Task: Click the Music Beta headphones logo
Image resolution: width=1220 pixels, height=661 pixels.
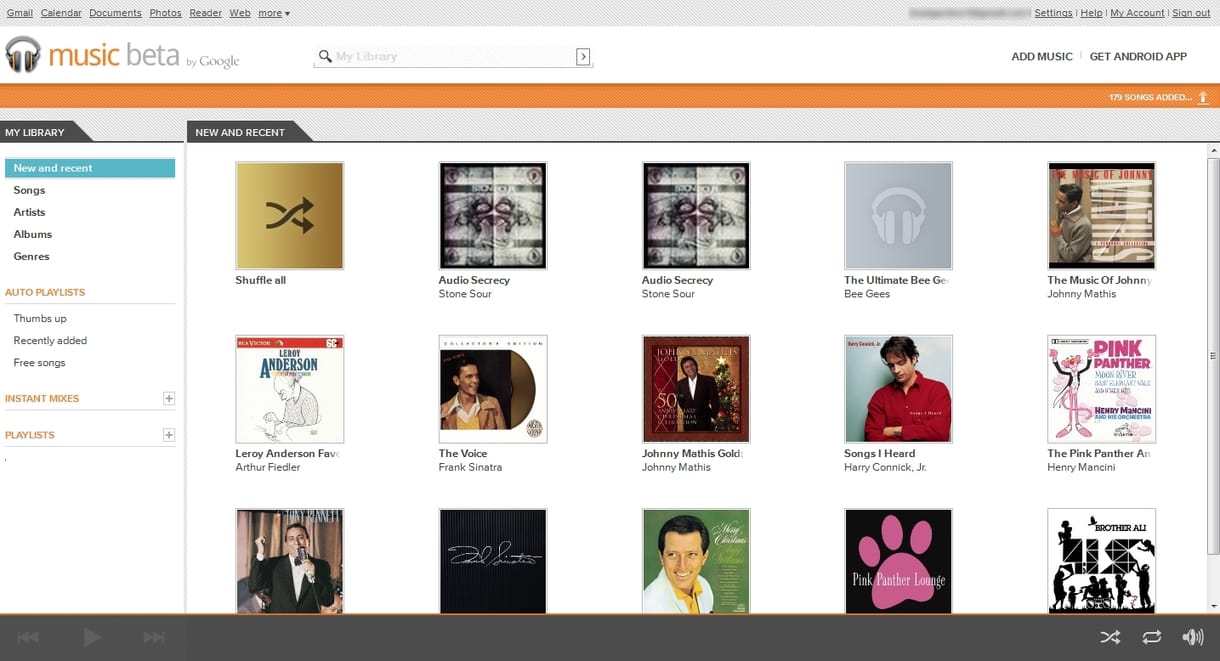Action: (23, 54)
